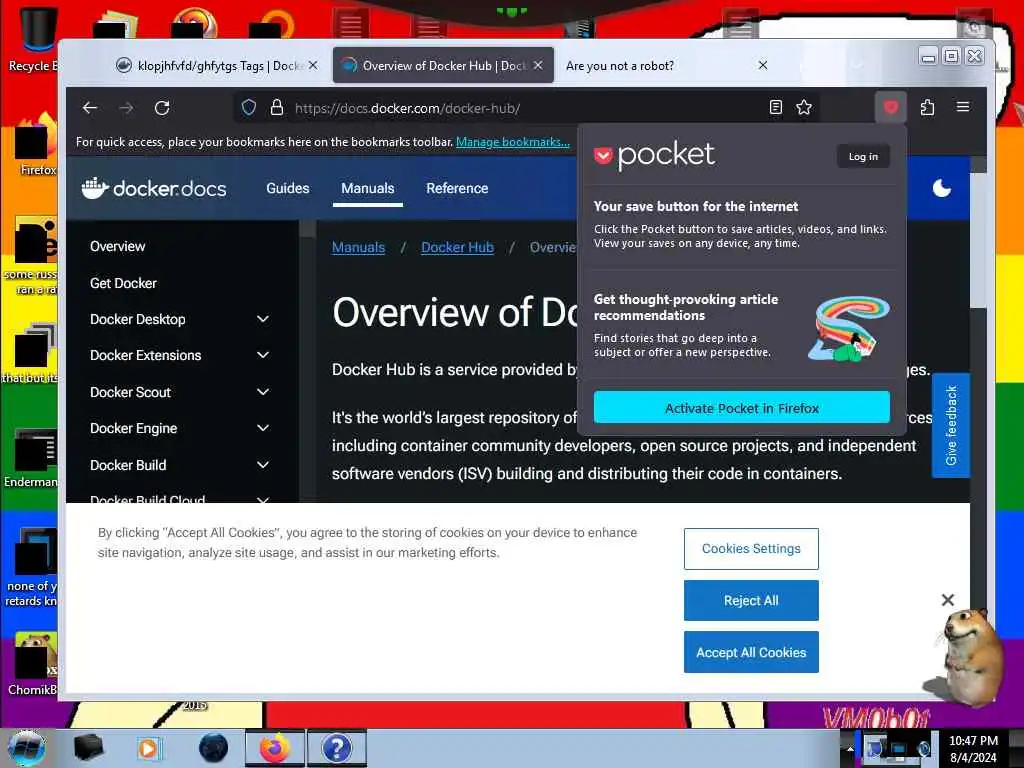Follow the Docker Hub breadcrumb link
The height and width of the screenshot is (768, 1024).
click(x=458, y=248)
